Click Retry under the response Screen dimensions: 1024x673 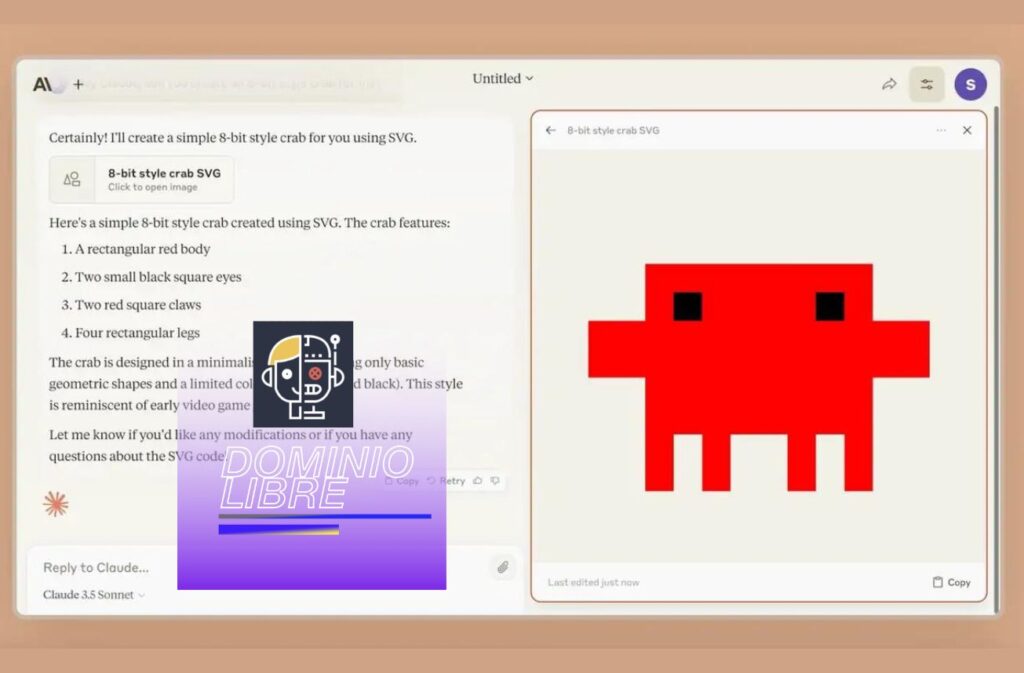pyautogui.click(x=447, y=481)
